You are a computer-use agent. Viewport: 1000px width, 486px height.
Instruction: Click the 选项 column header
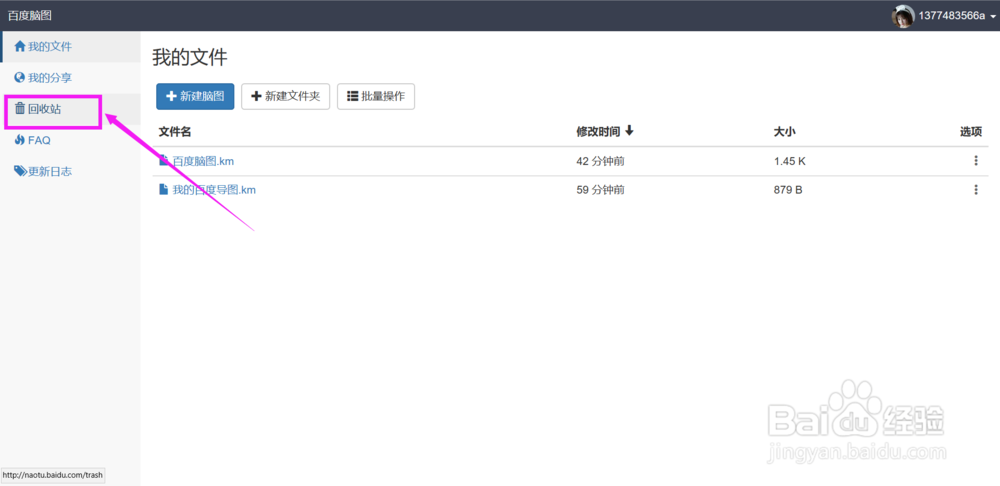coord(971,132)
